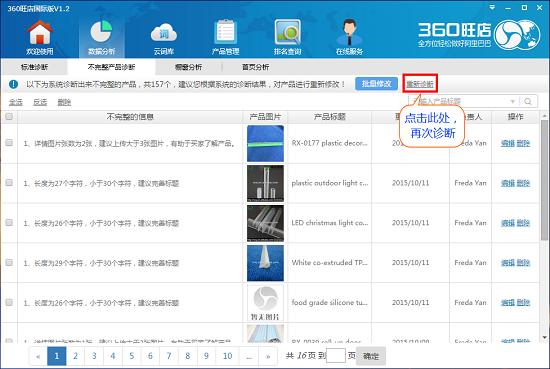Check the RX-0177 plastic decor row checkbox

click(9, 142)
